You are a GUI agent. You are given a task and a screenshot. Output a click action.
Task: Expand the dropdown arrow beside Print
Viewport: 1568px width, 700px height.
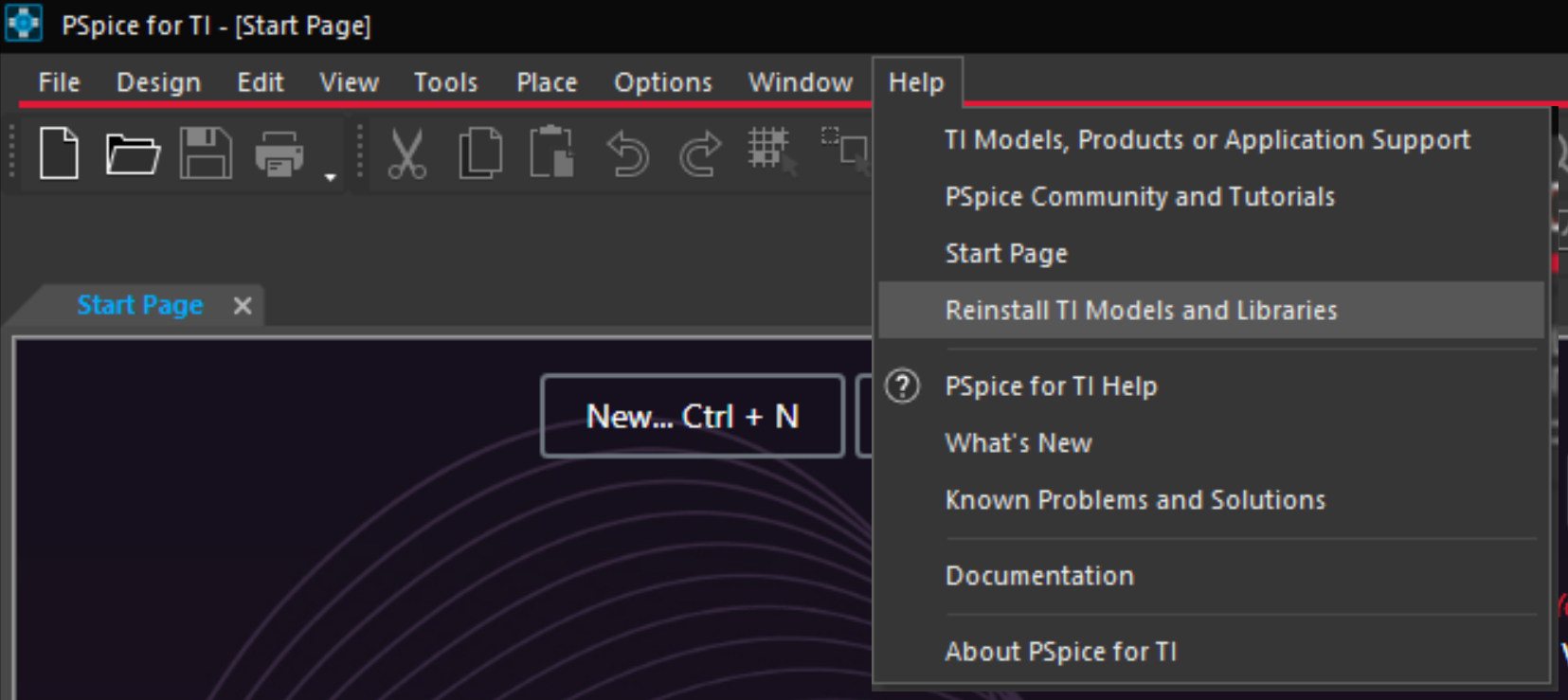tap(330, 176)
